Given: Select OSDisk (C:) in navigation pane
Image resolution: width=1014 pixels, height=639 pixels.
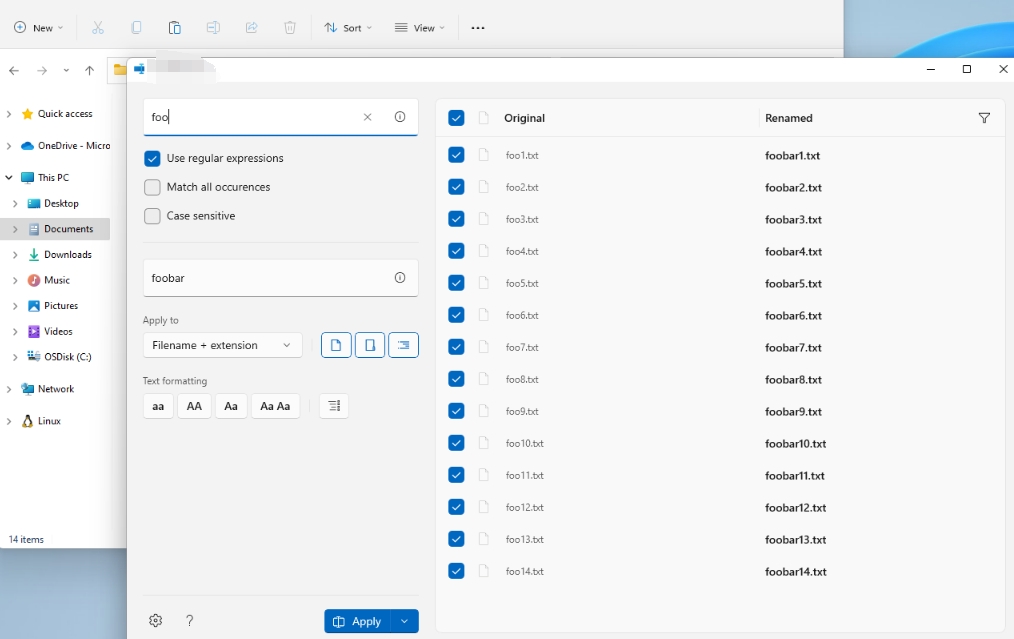Looking at the screenshot, I should (67, 357).
